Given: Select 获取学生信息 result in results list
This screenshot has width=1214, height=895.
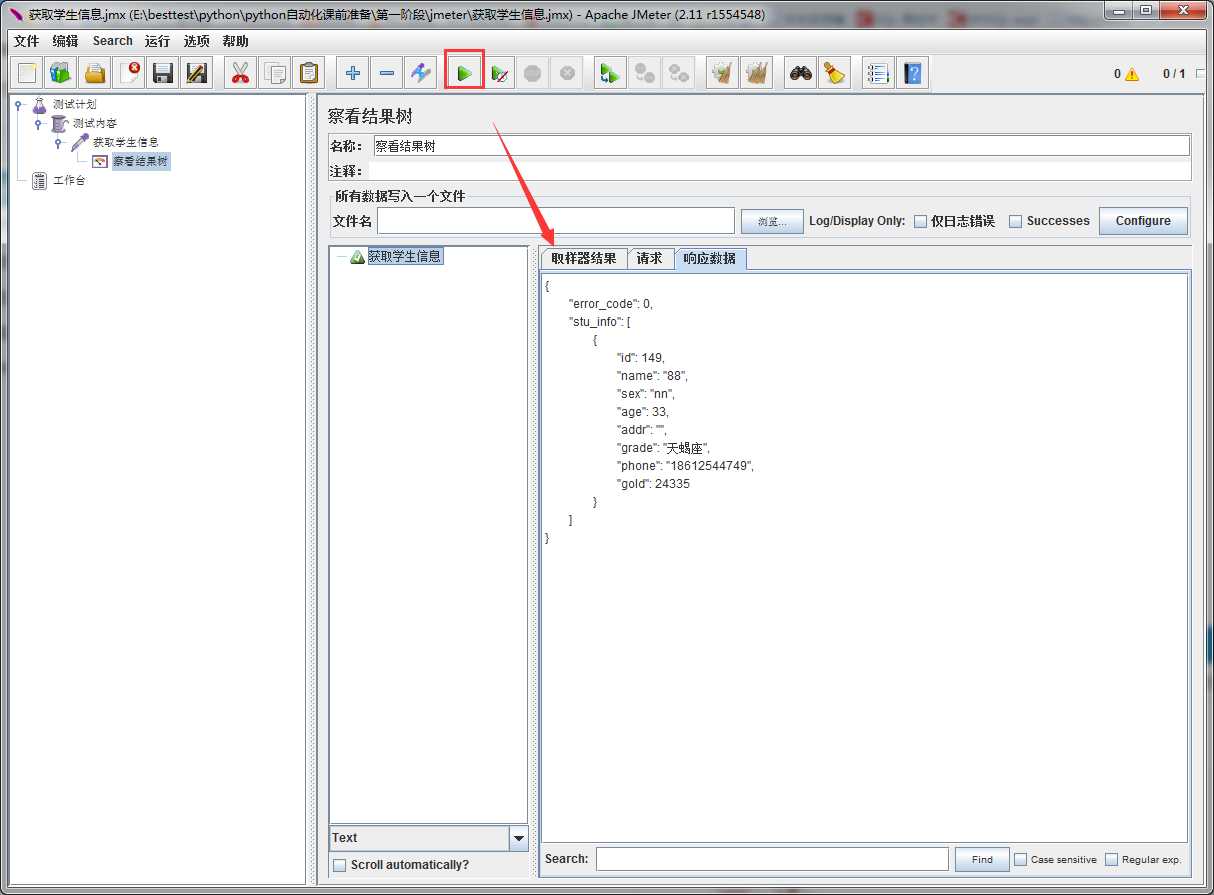Looking at the screenshot, I should tap(404, 257).
